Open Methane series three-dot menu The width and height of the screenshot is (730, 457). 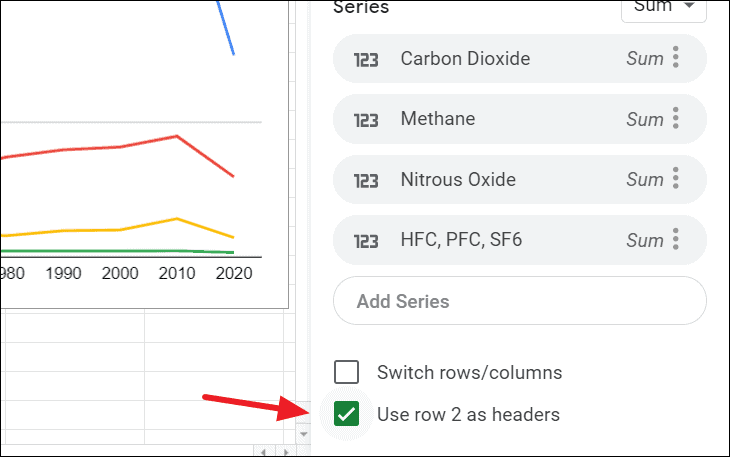(676, 118)
